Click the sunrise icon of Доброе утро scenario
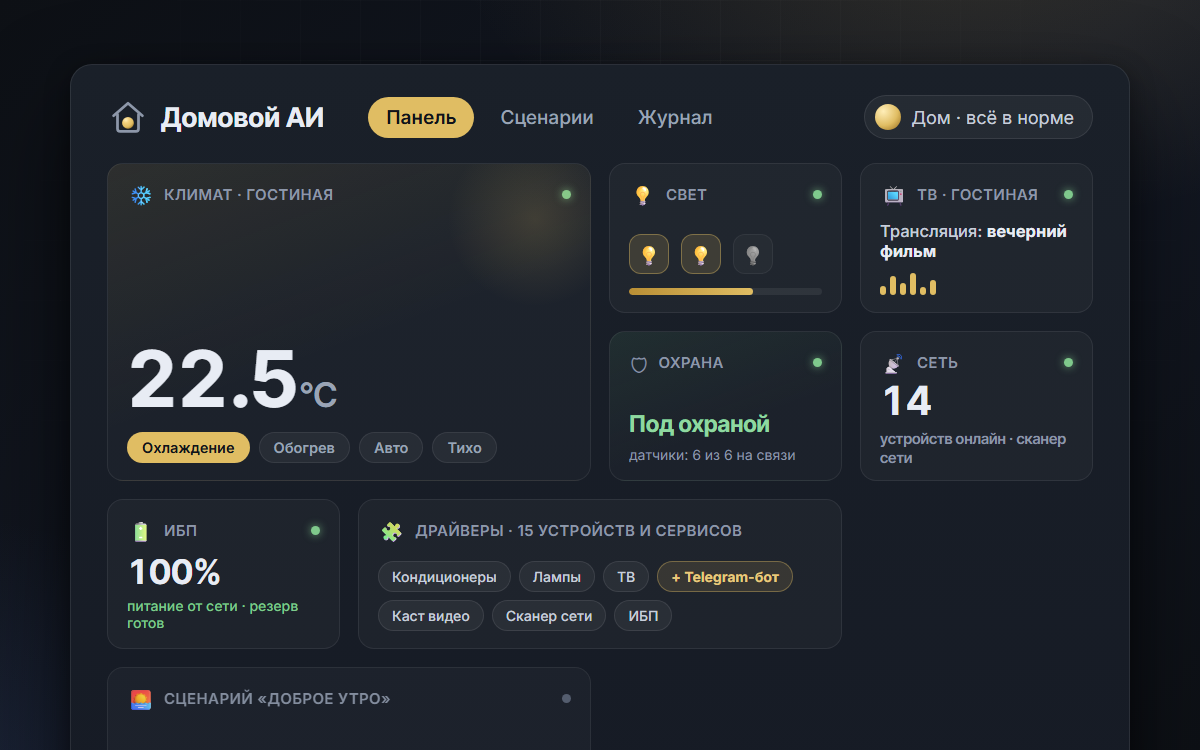This screenshot has width=1200, height=750. click(x=141, y=699)
